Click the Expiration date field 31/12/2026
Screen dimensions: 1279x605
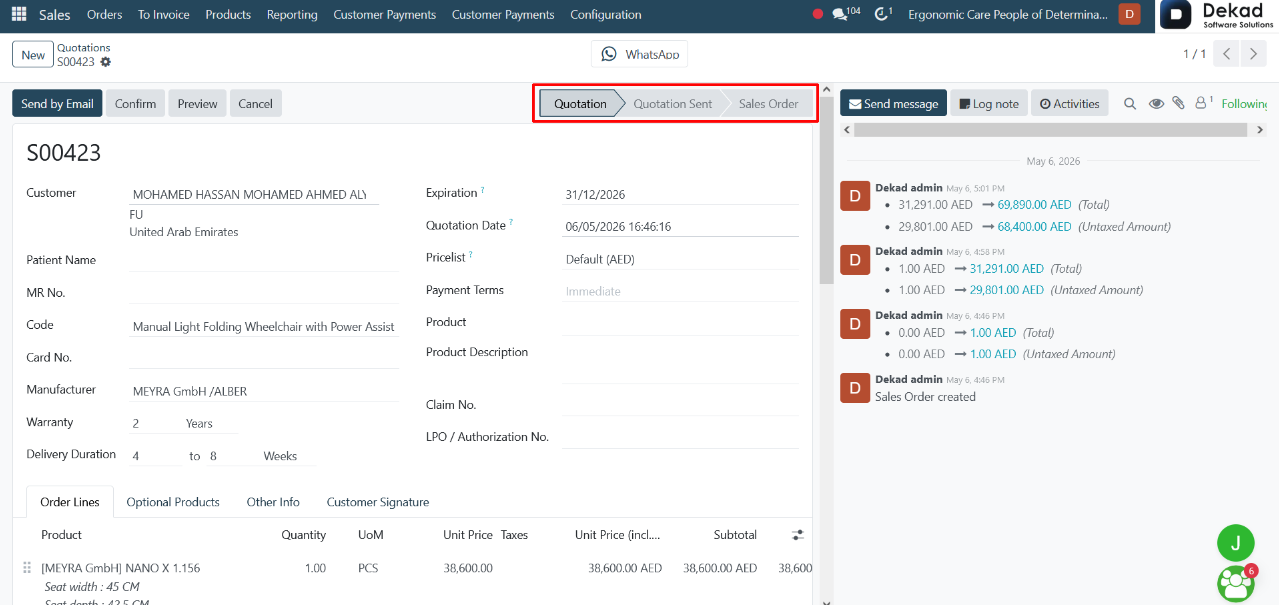pyautogui.click(x=681, y=195)
